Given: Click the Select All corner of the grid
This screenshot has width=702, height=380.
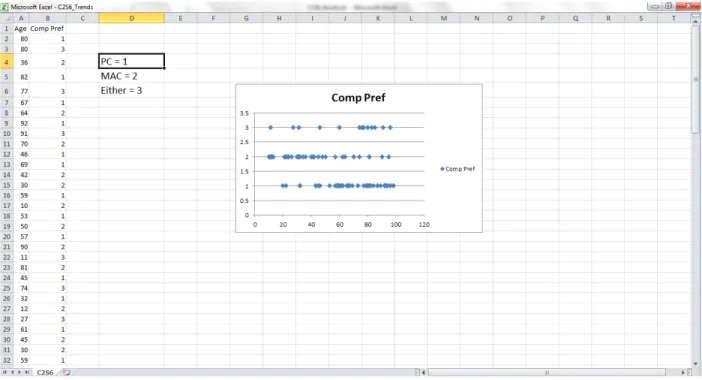Looking at the screenshot, I should 6,18.
